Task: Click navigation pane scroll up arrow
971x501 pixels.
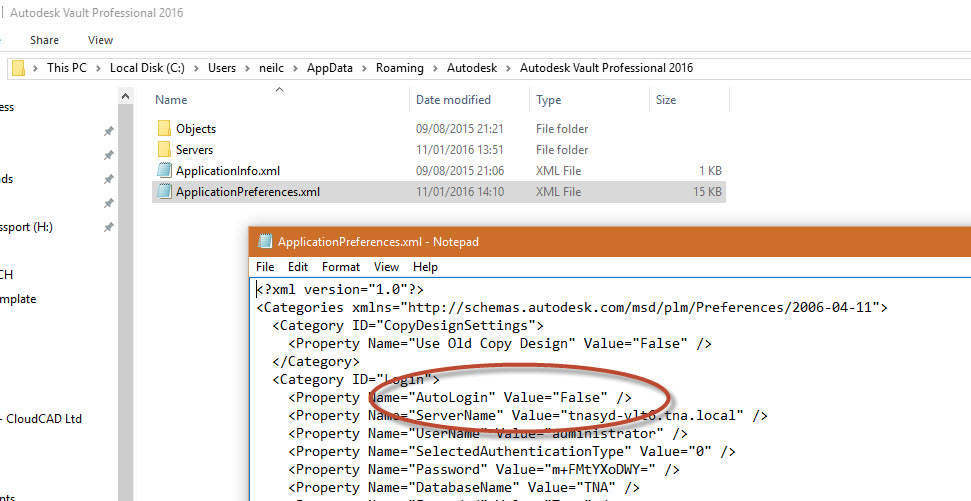Action: [x=126, y=96]
